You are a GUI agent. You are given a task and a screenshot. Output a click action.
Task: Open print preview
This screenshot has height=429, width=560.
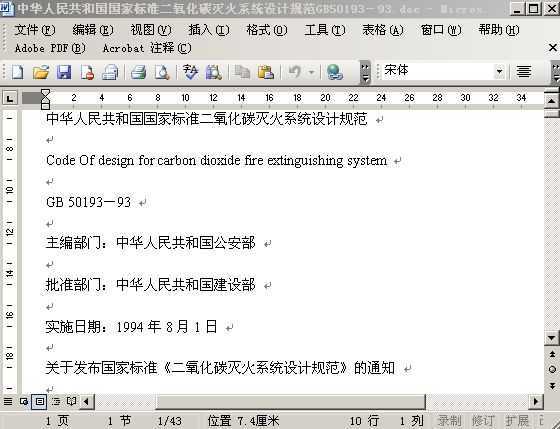pos(162,72)
